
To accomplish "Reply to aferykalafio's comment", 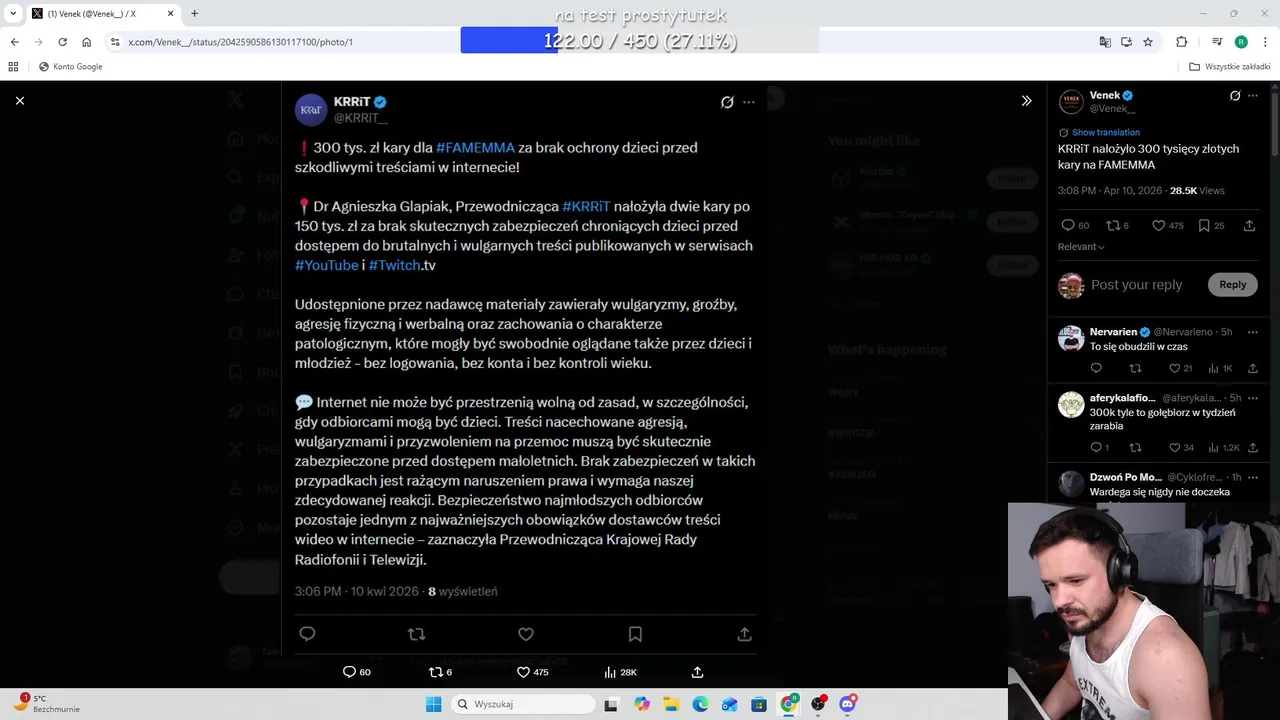I will (1096, 448).
